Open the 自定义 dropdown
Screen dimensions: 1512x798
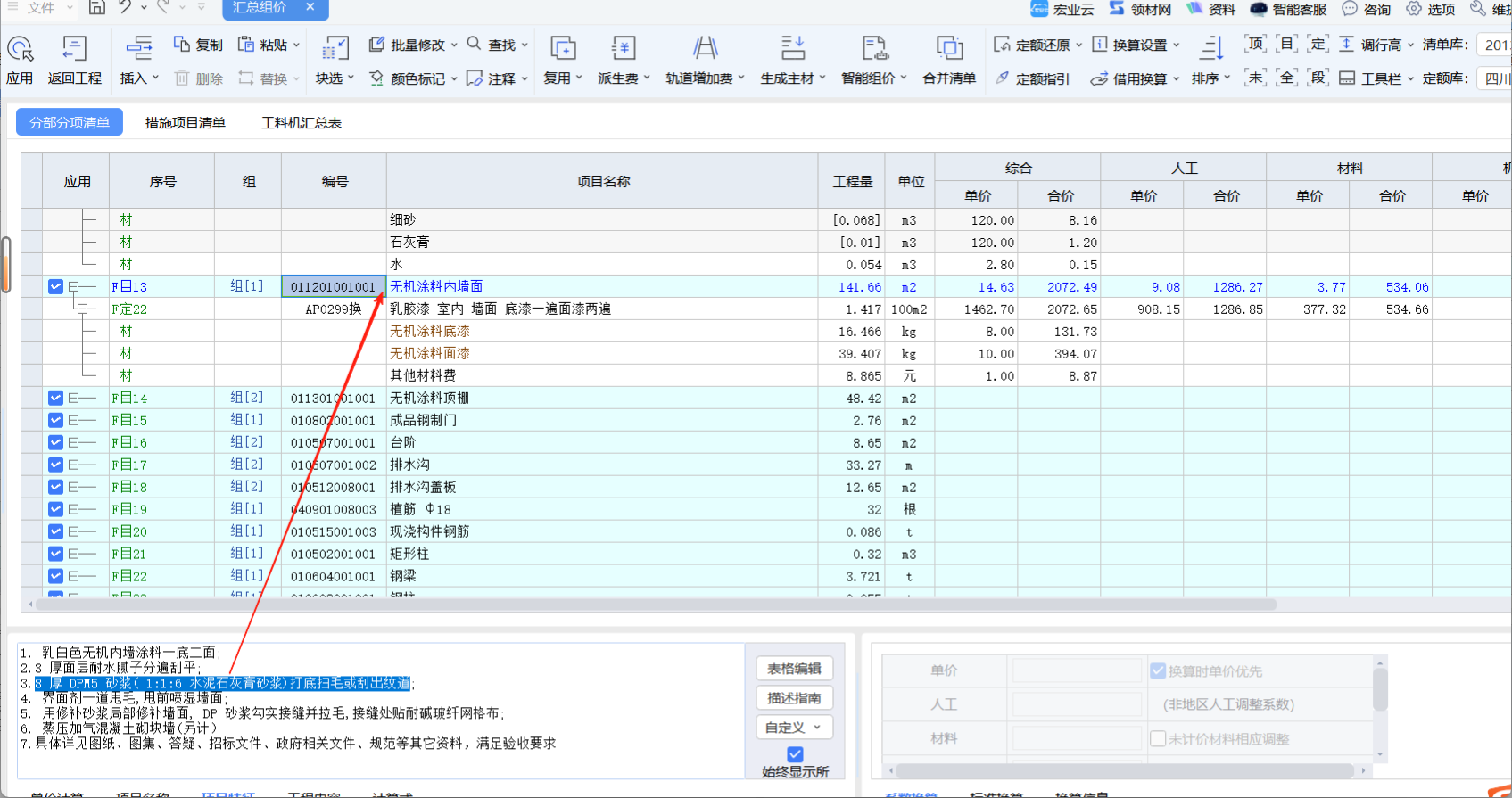coord(794,728)
